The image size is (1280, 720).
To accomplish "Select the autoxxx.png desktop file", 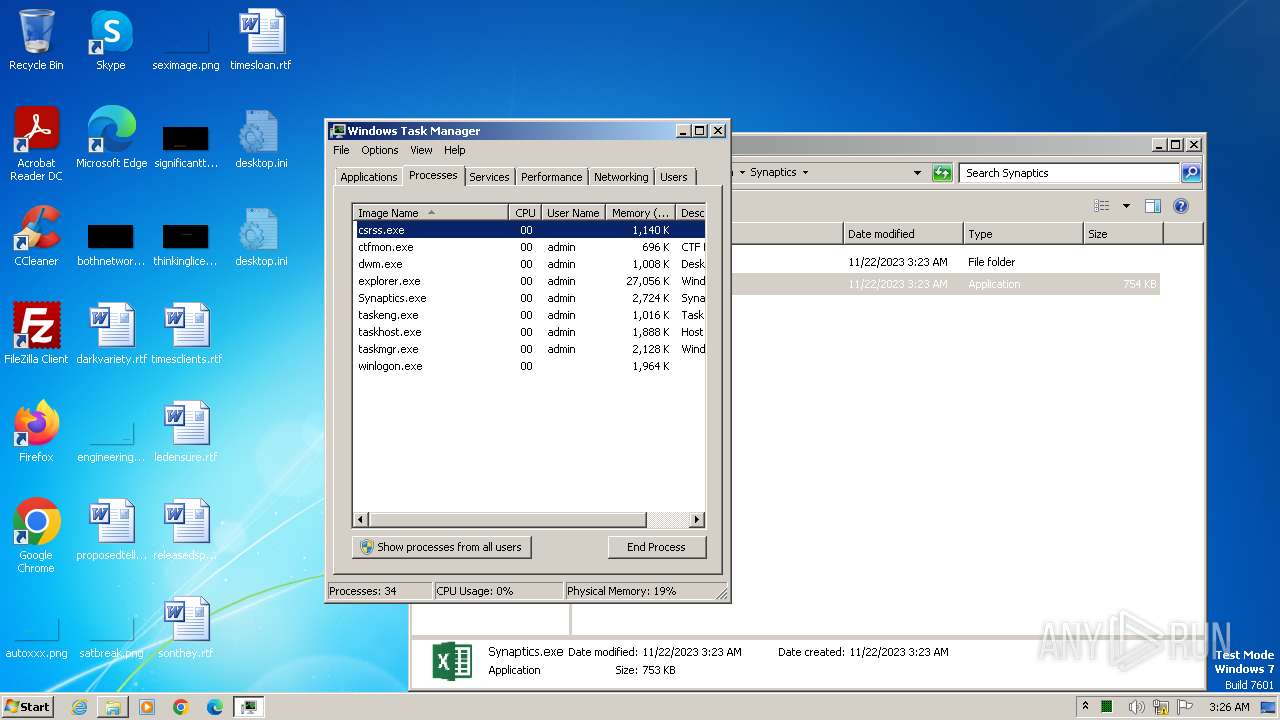I will coord(36,640).
